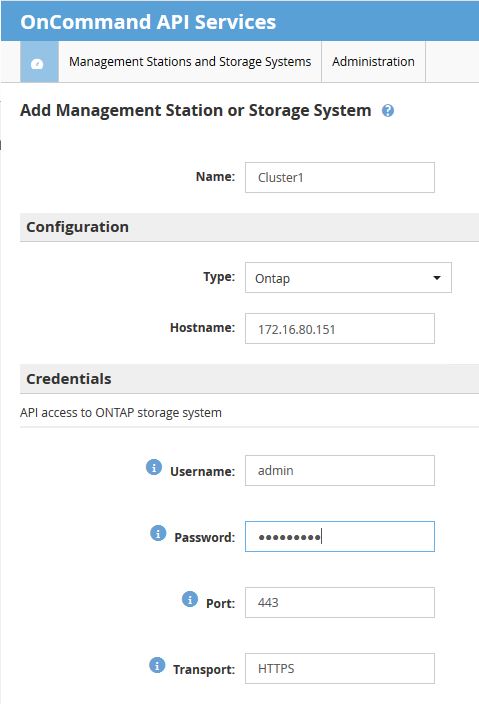Open the dashboard home icon tab
This screenshot has width=479, height=704.
(39, 62)
